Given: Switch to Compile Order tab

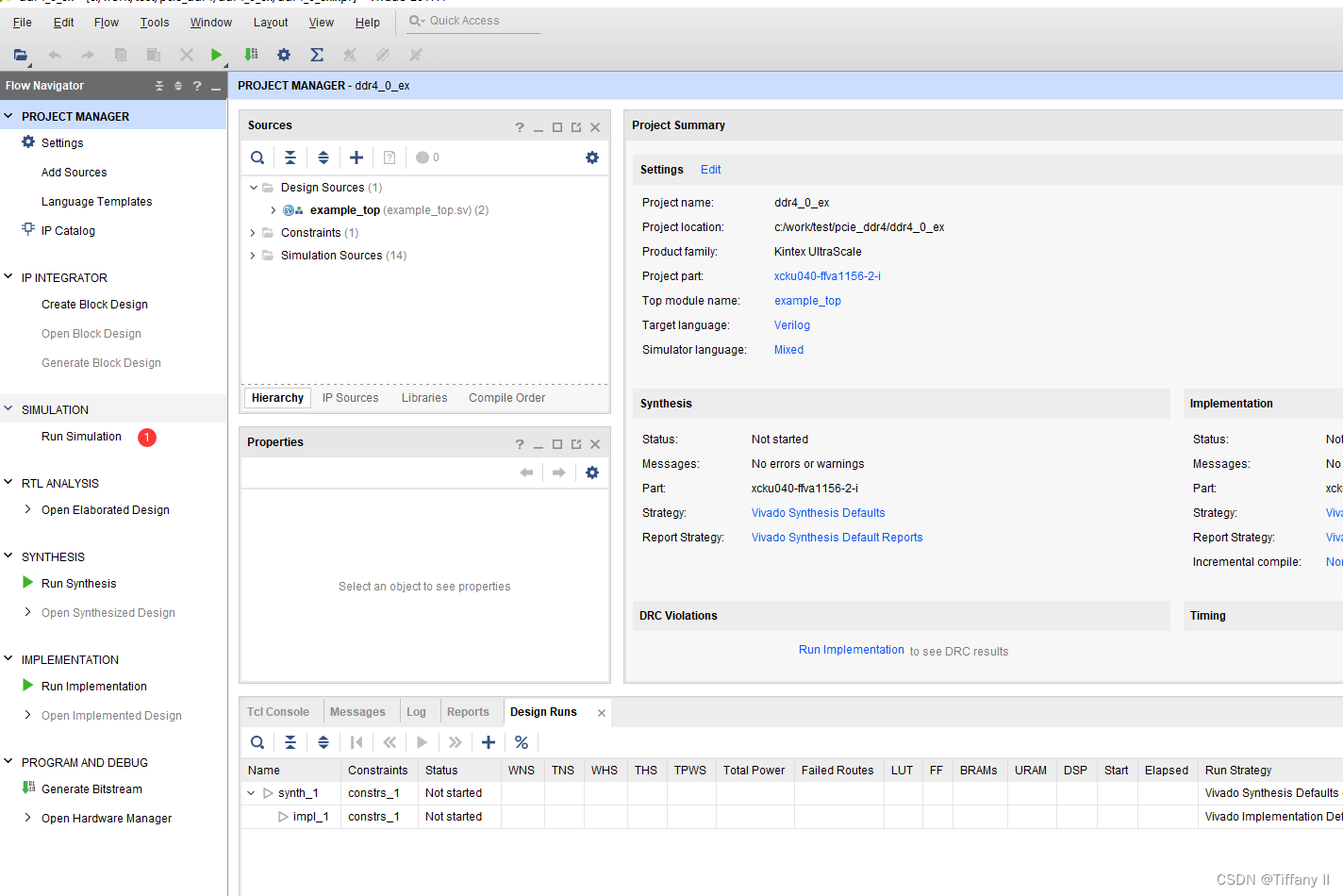Looking at the screenshot, I should click(506, 398).
